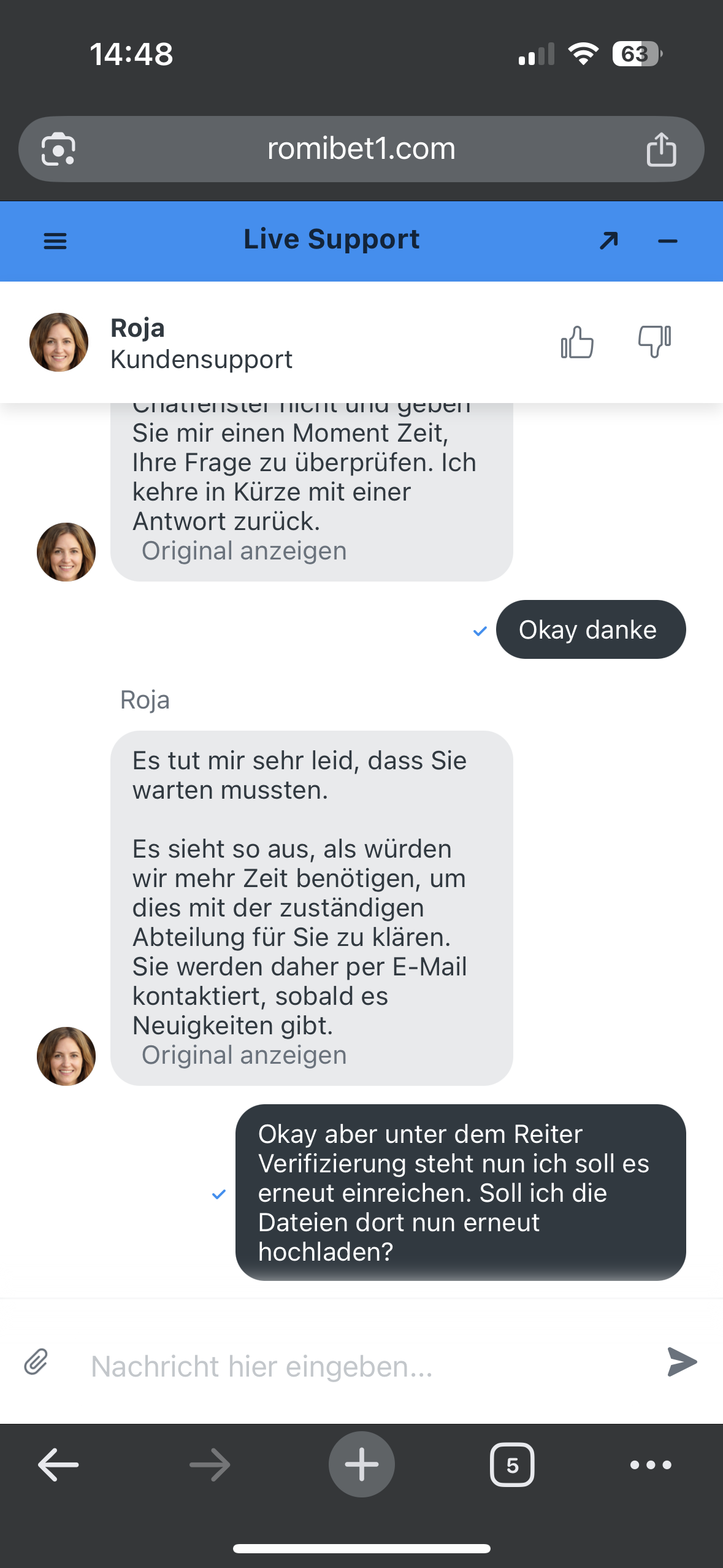Viewport: 723px width, 1568px height.
Task: Show original of the 'Antwort zurück' message
Action: tap(244, 551)
